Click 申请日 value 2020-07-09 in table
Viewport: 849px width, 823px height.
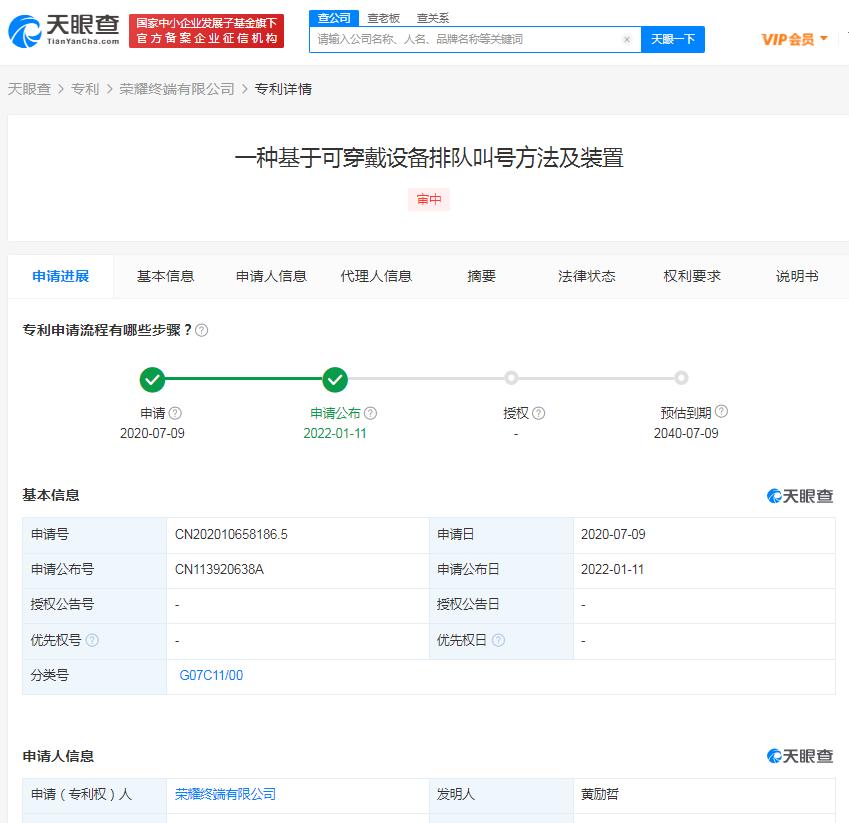pyautogui.click(x=613, y=534)
